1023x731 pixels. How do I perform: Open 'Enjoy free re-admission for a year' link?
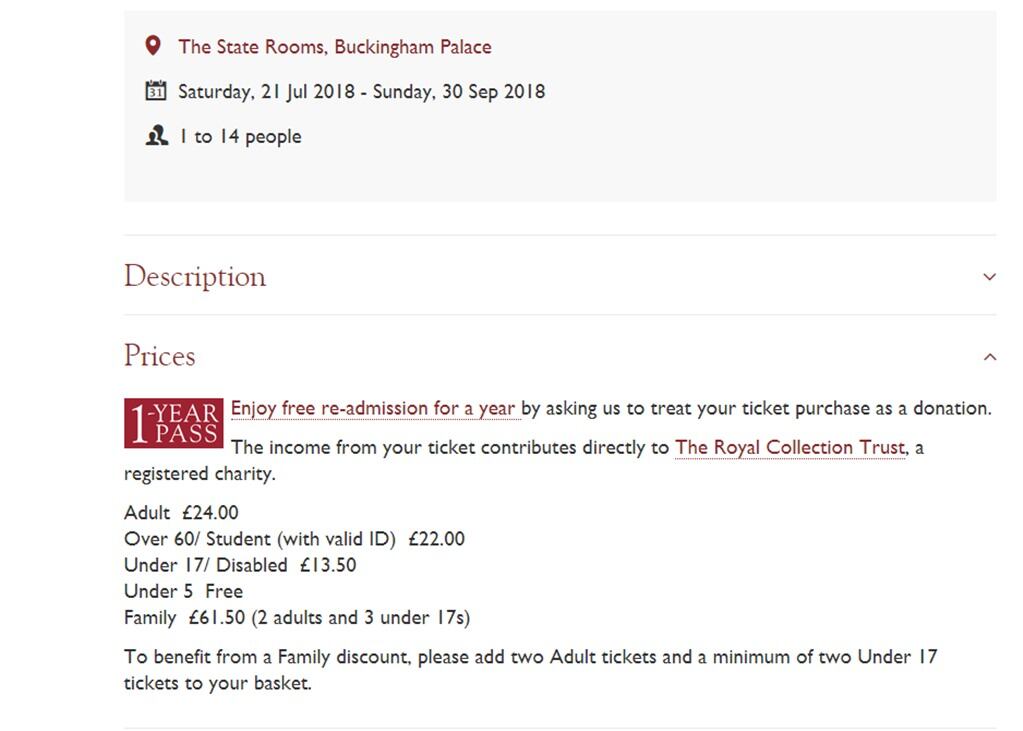373,408
